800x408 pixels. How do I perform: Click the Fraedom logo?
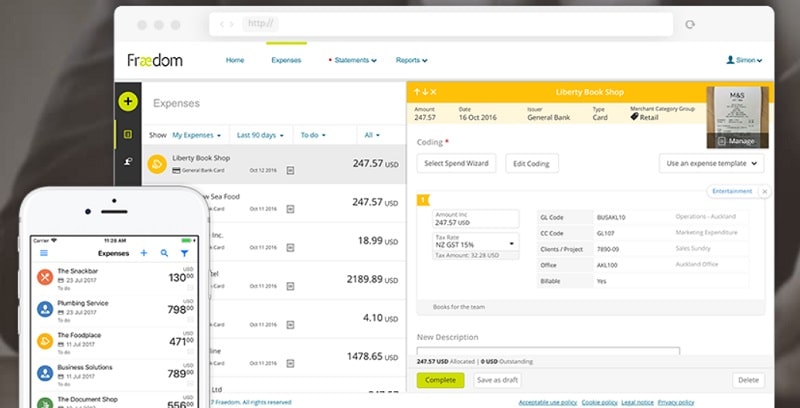pos(155,60)
